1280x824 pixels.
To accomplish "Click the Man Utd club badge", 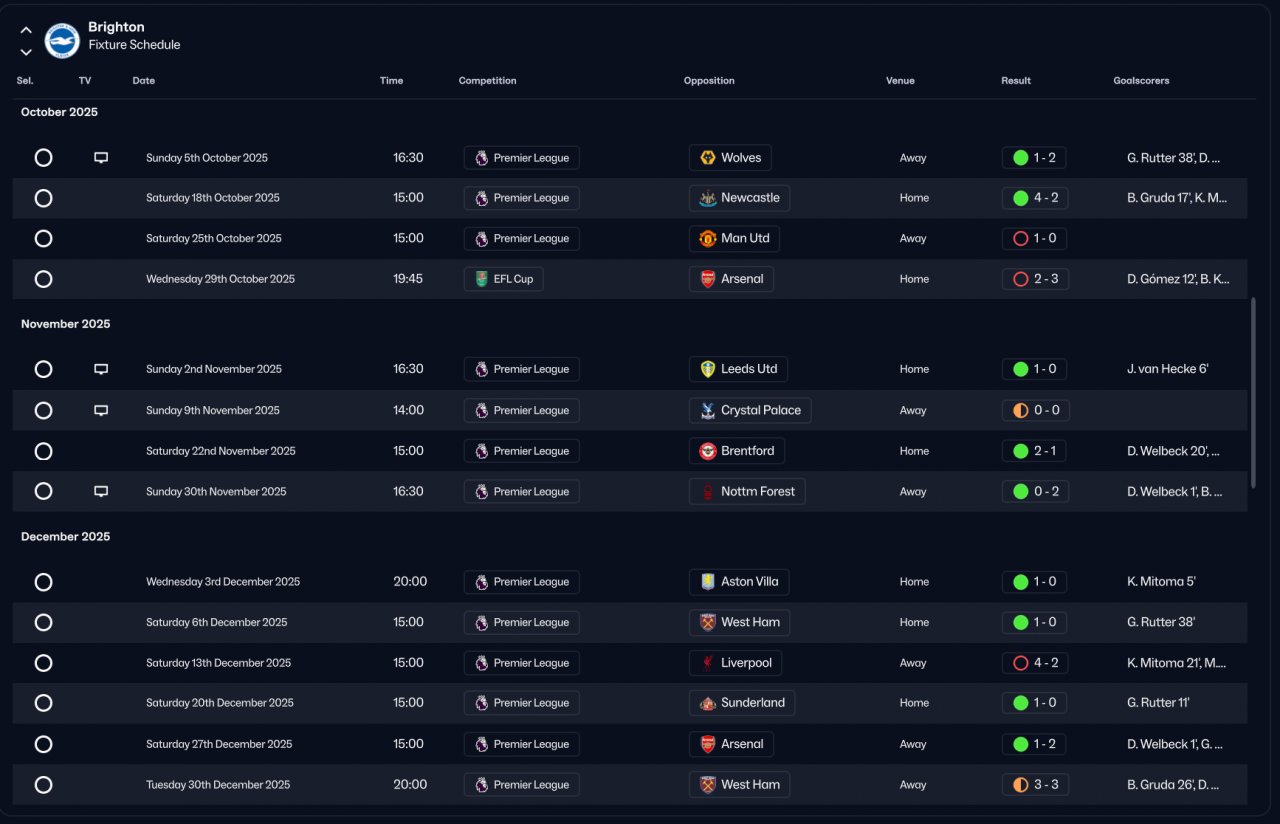I will point(708,238).
